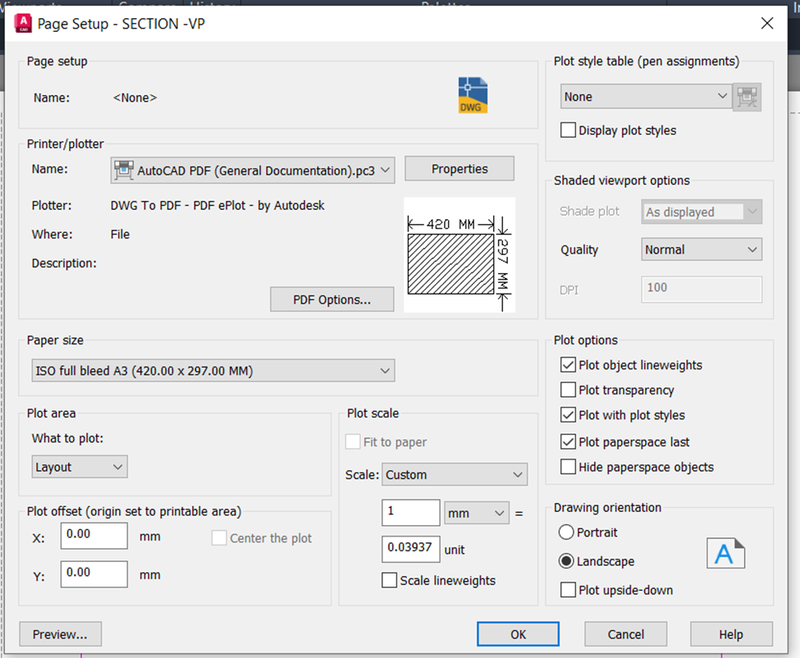Click the Cancel button

[626, 634]
